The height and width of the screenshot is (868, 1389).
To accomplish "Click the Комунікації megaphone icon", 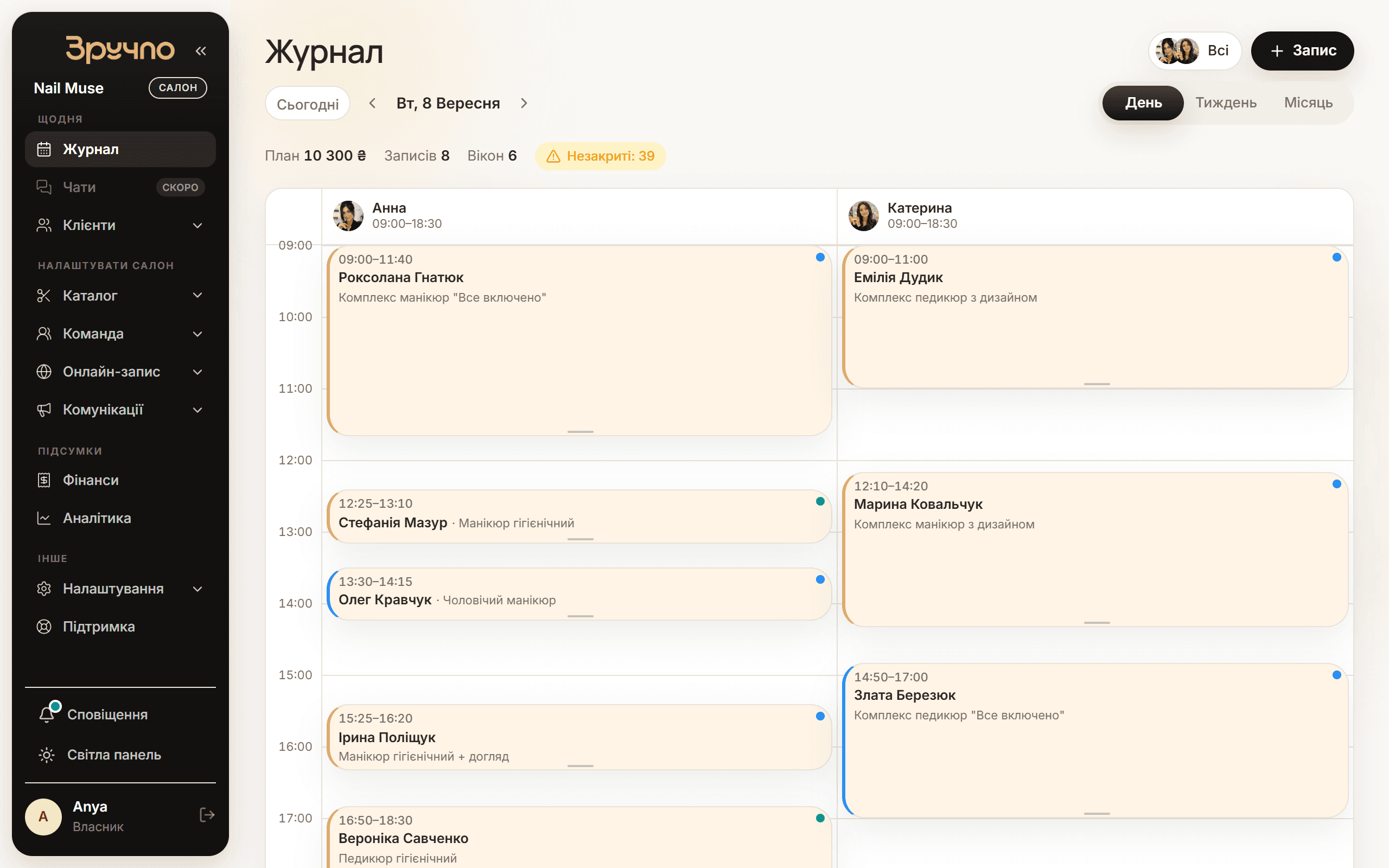I will pos(44,409).
